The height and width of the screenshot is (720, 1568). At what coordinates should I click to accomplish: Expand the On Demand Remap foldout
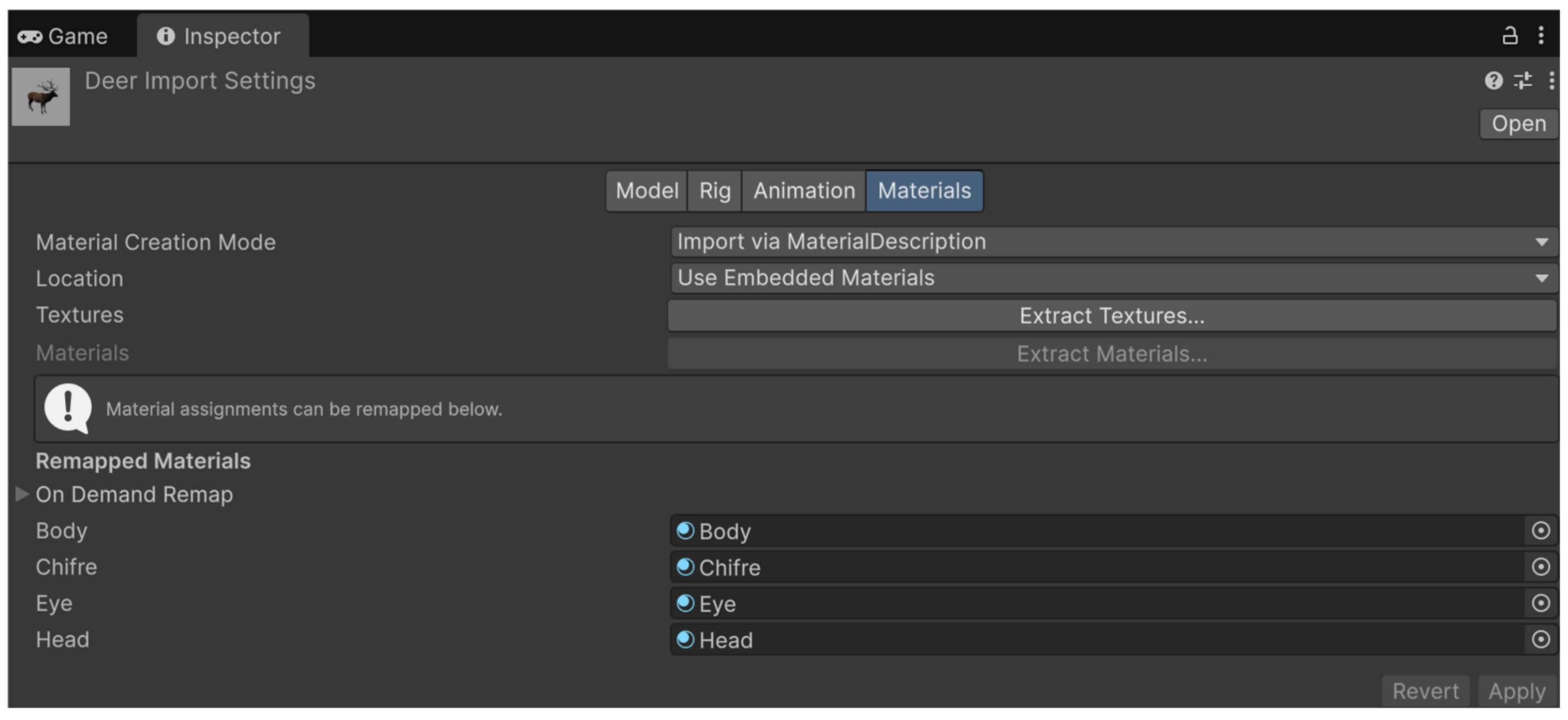(x=22, y=494)
